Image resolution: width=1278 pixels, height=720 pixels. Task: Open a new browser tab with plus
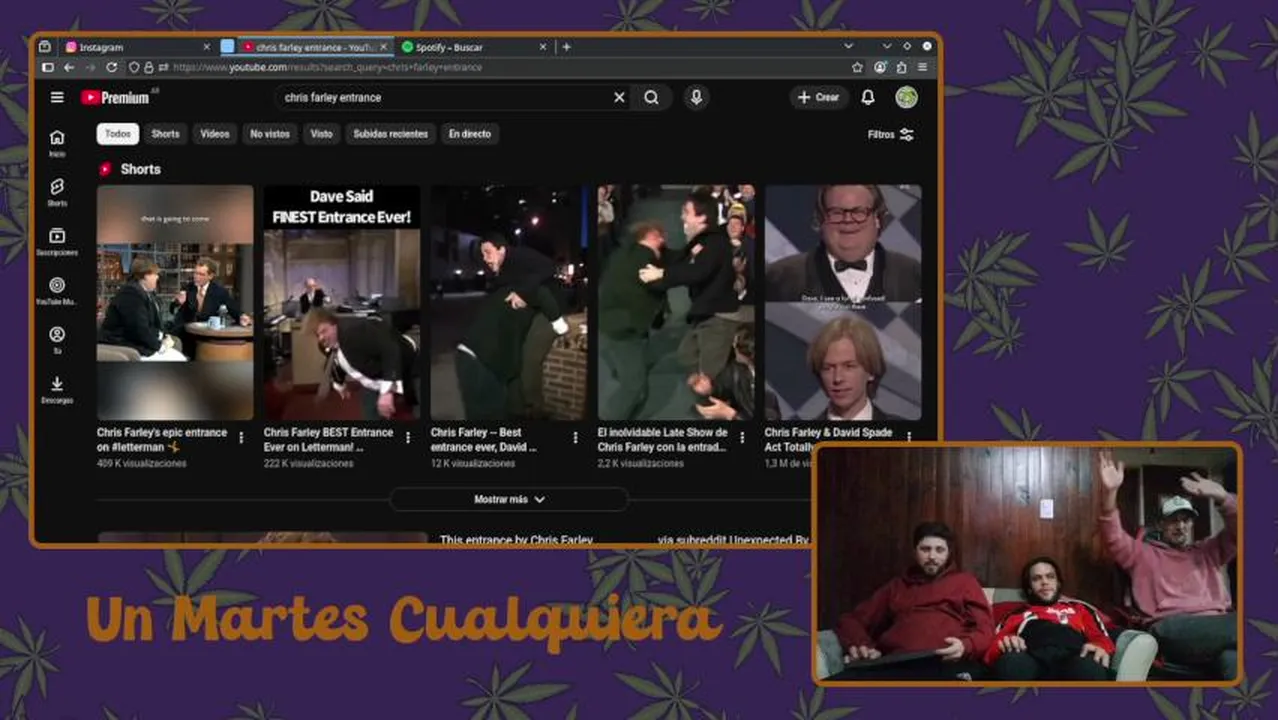tap(566, 47)
